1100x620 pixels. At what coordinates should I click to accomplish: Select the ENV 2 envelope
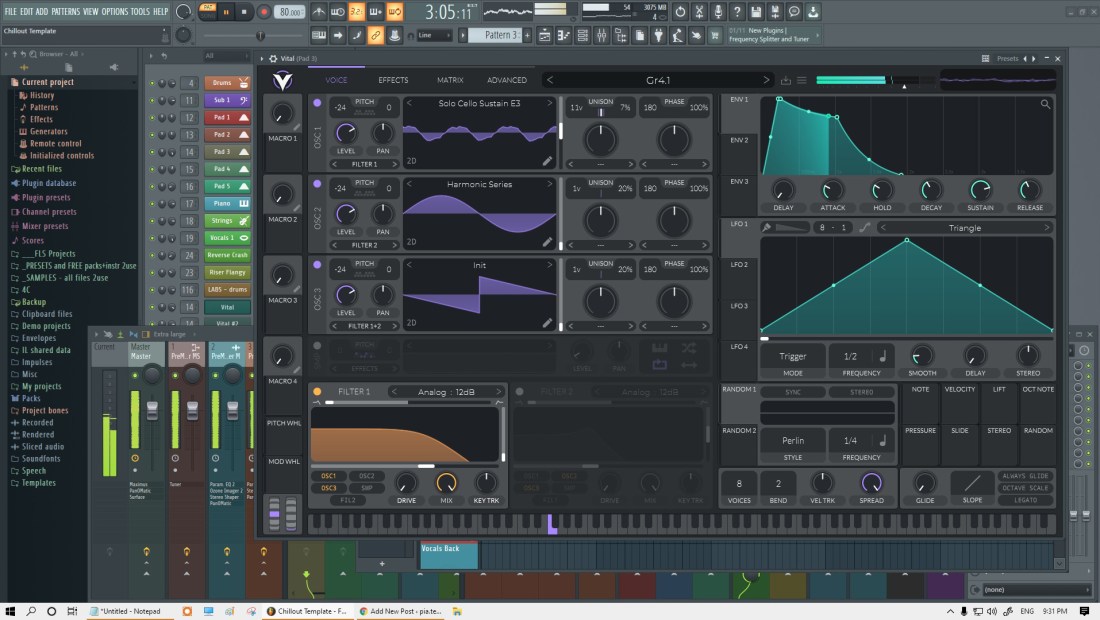(x=739, y=141)
